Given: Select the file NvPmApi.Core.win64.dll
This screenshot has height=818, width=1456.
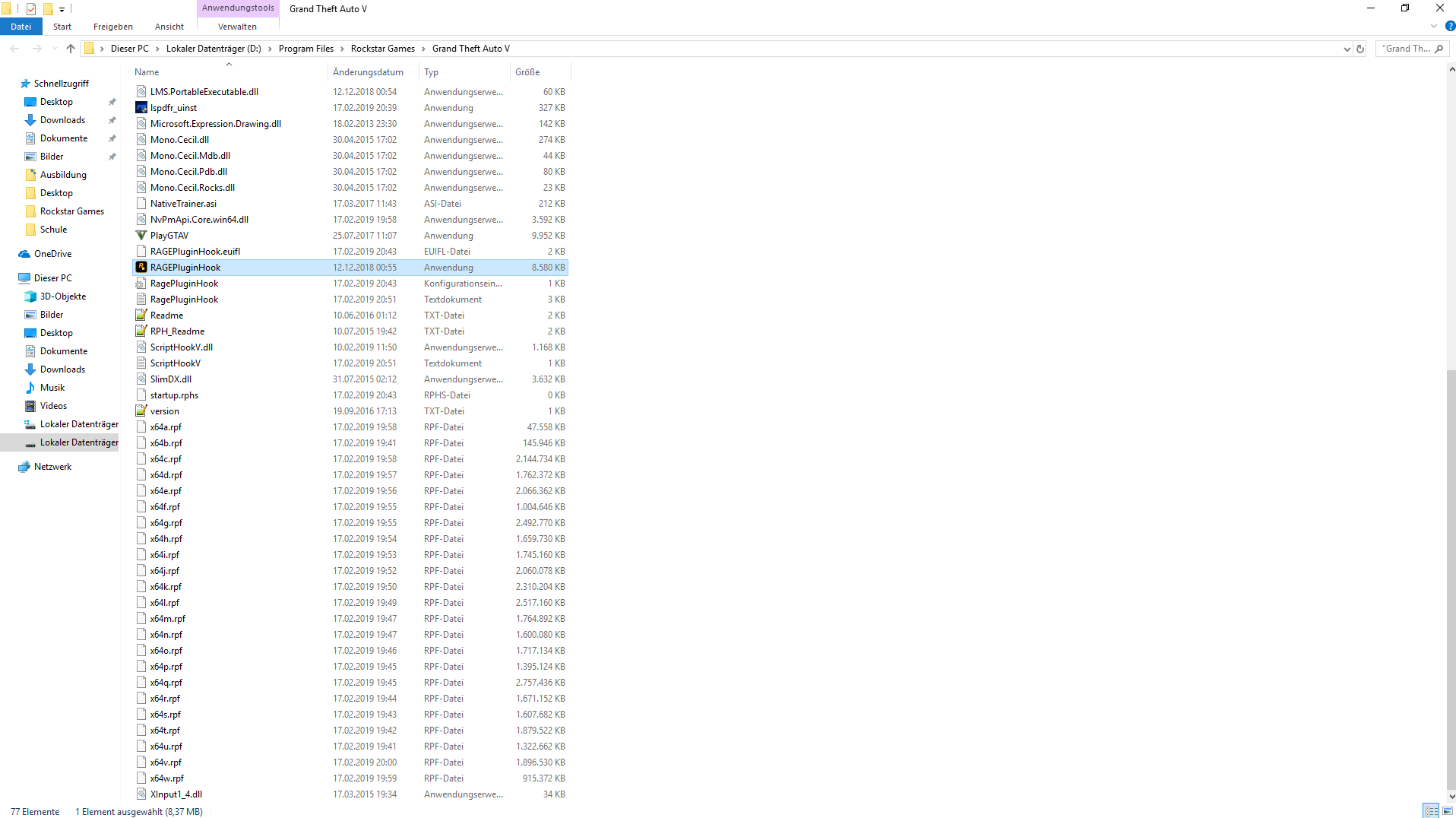Looking at the screenshot, I should click(x=350, y=220).
